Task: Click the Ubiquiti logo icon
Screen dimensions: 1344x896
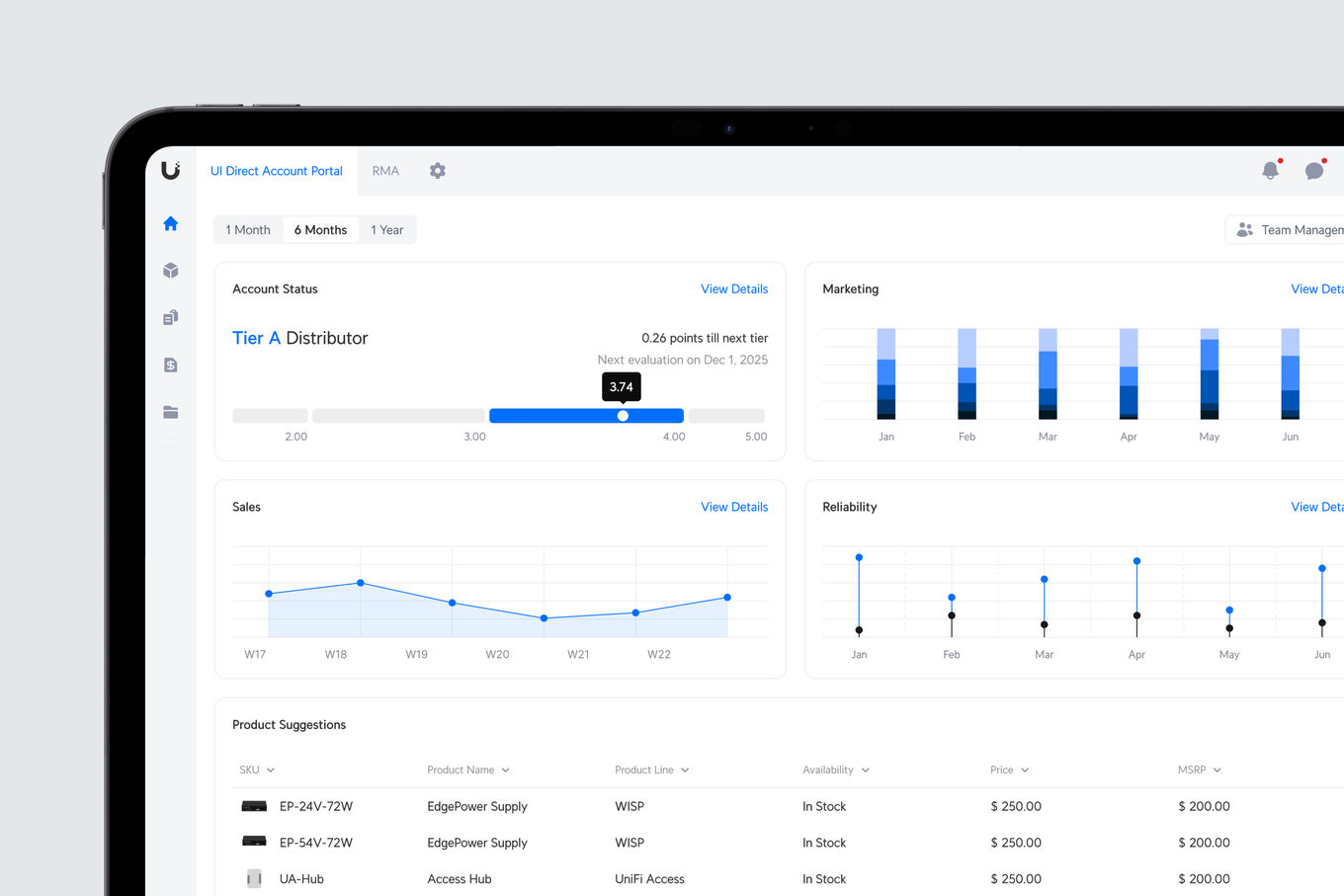Action: point(170,170)
